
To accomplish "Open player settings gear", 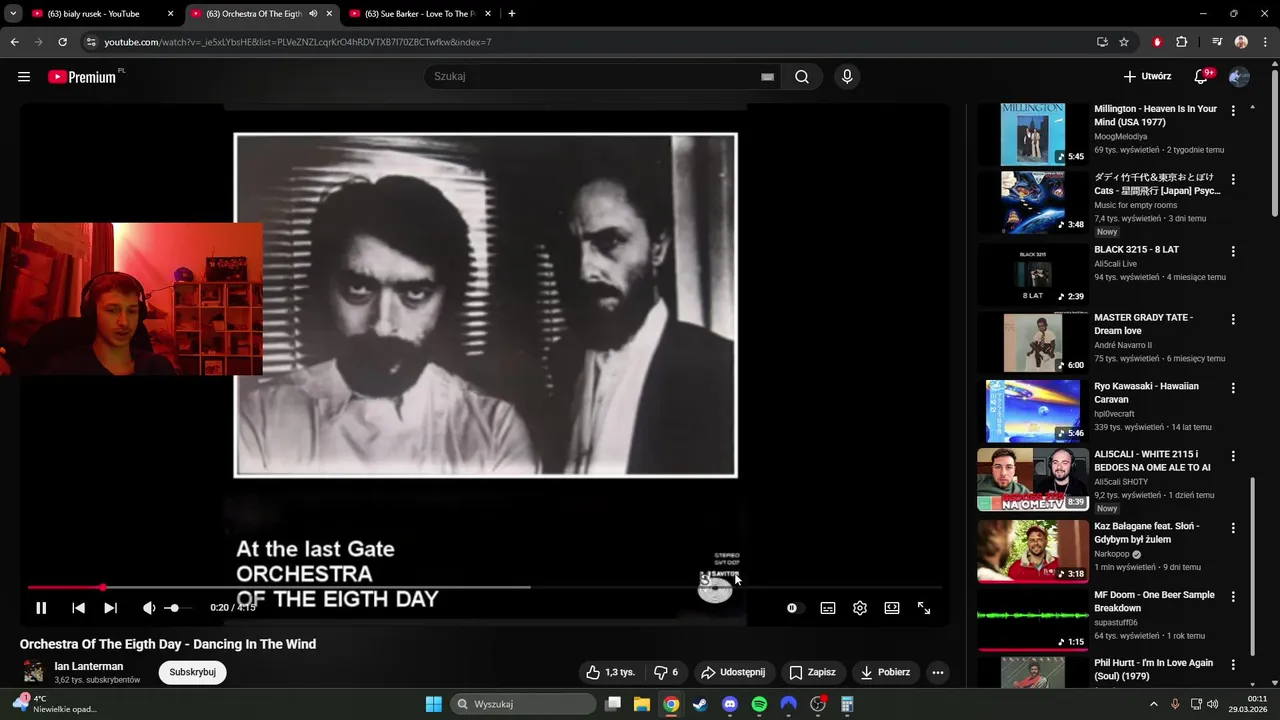I will 860,608.
